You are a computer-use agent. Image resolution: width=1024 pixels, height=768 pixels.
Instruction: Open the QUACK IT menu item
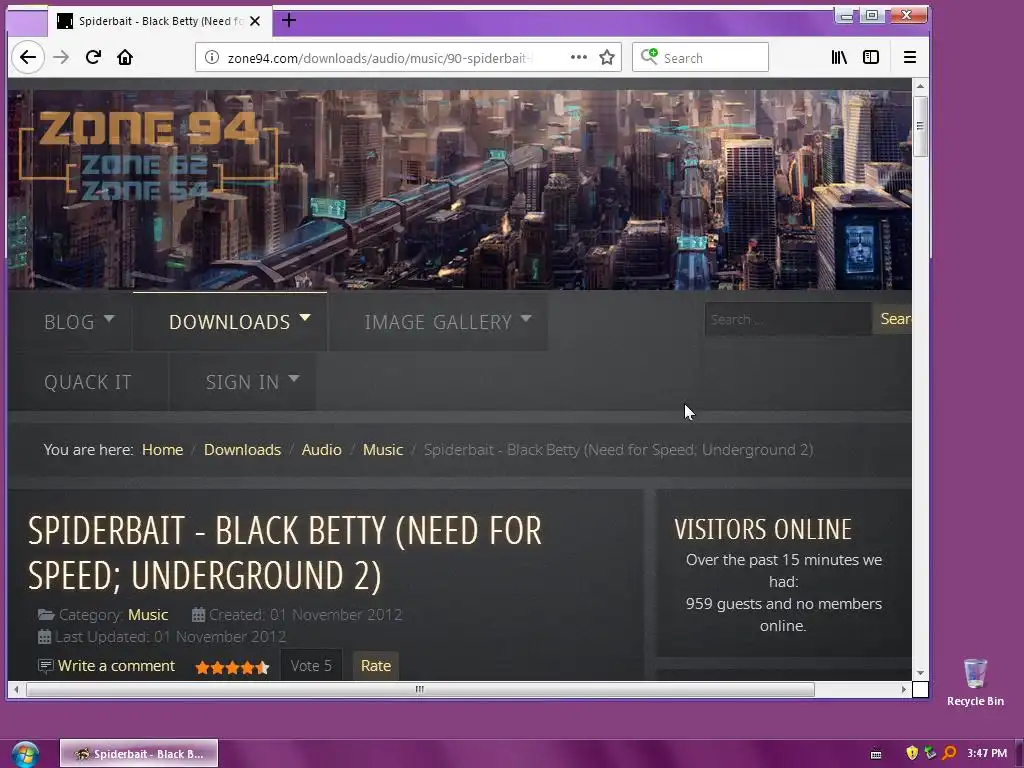pyautogui.click(x=88, y=382)
